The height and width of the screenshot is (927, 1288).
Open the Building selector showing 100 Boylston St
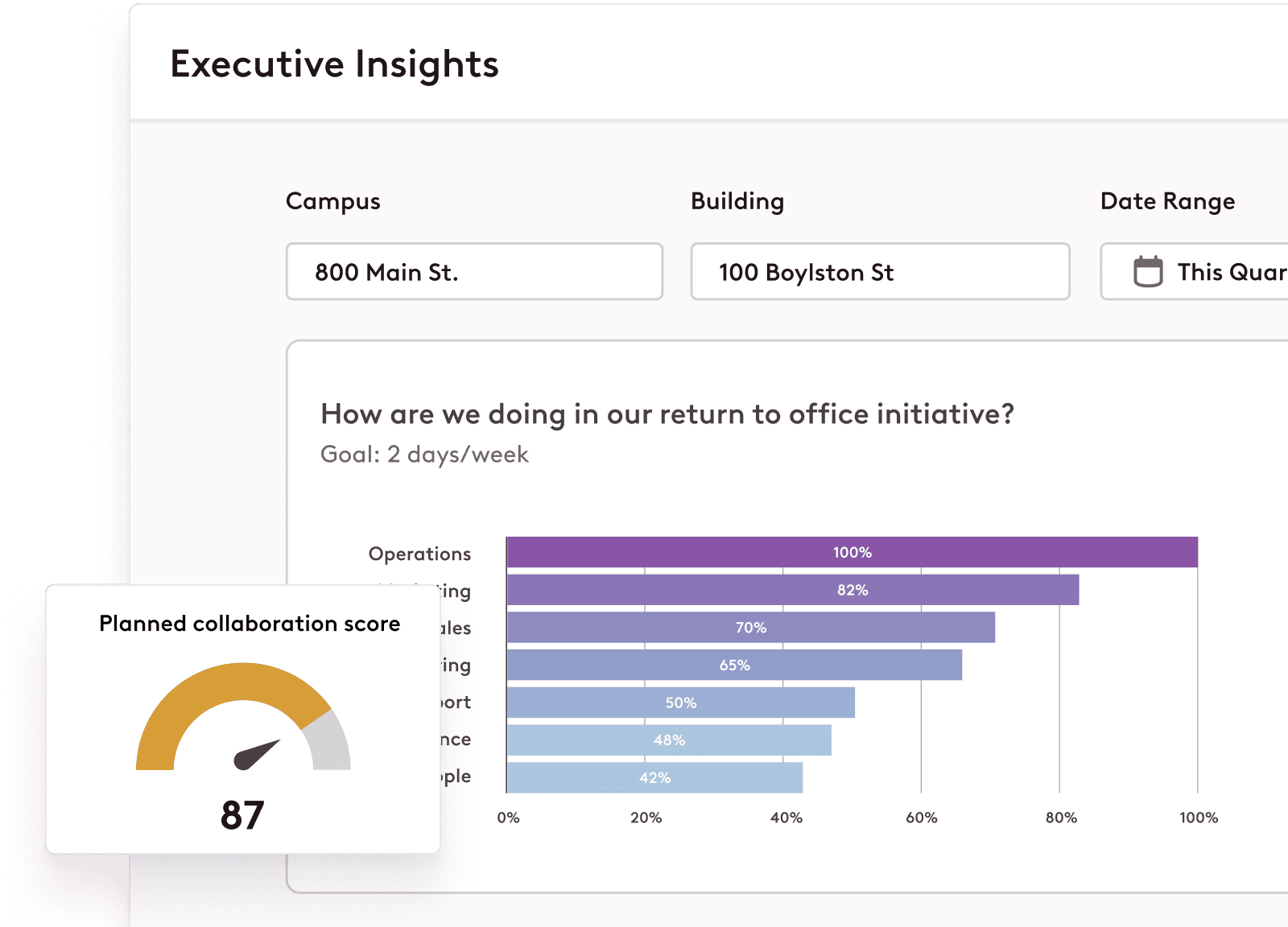point(879,272)
